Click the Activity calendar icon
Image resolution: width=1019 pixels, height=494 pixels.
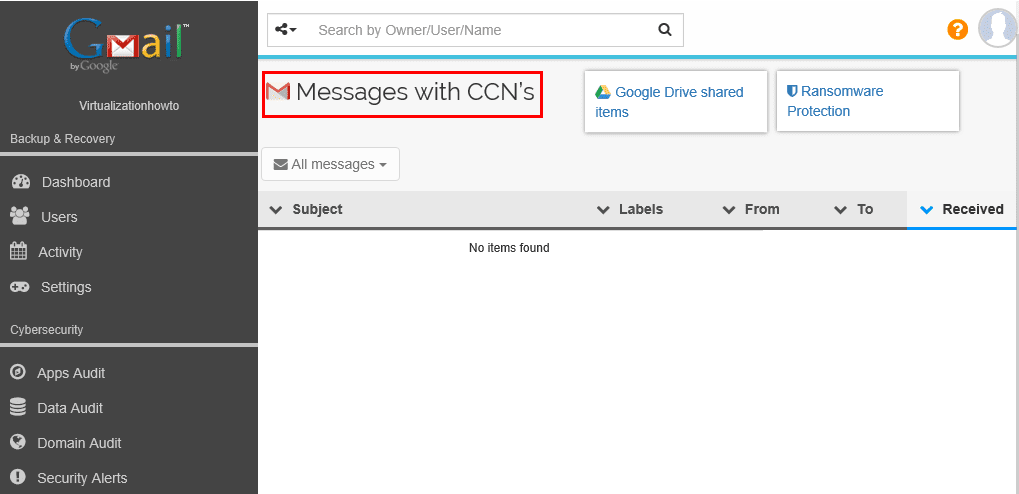pos(18,251)
